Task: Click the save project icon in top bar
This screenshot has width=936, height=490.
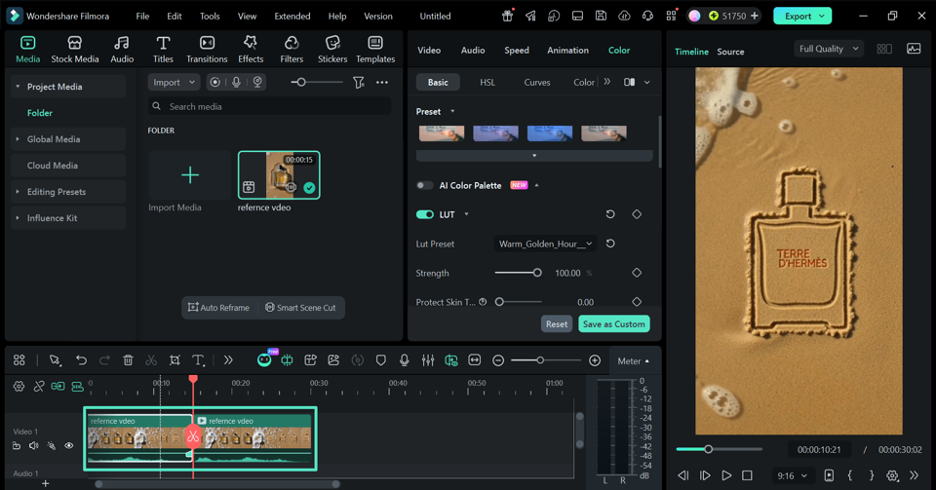Action: point(601,16)
